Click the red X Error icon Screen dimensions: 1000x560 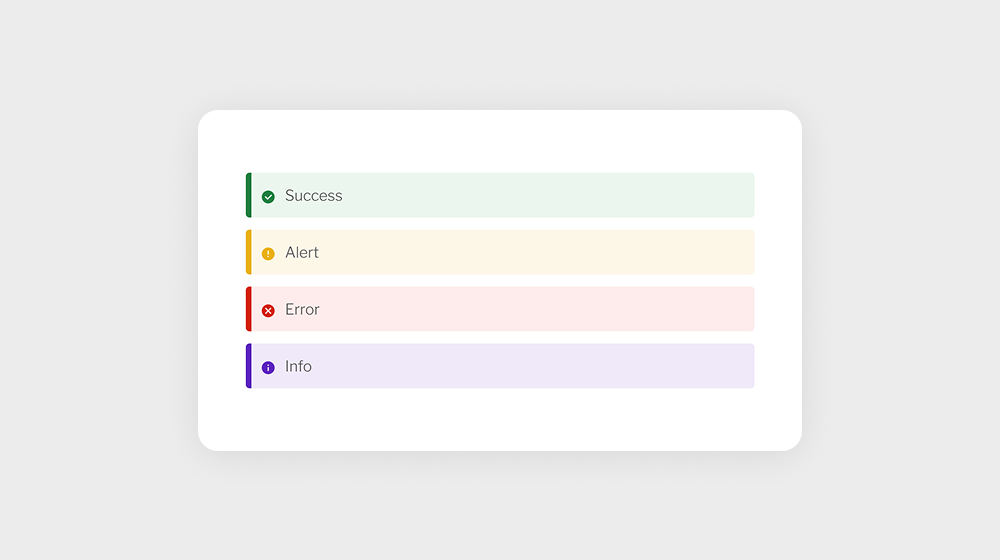coord(268,311)
